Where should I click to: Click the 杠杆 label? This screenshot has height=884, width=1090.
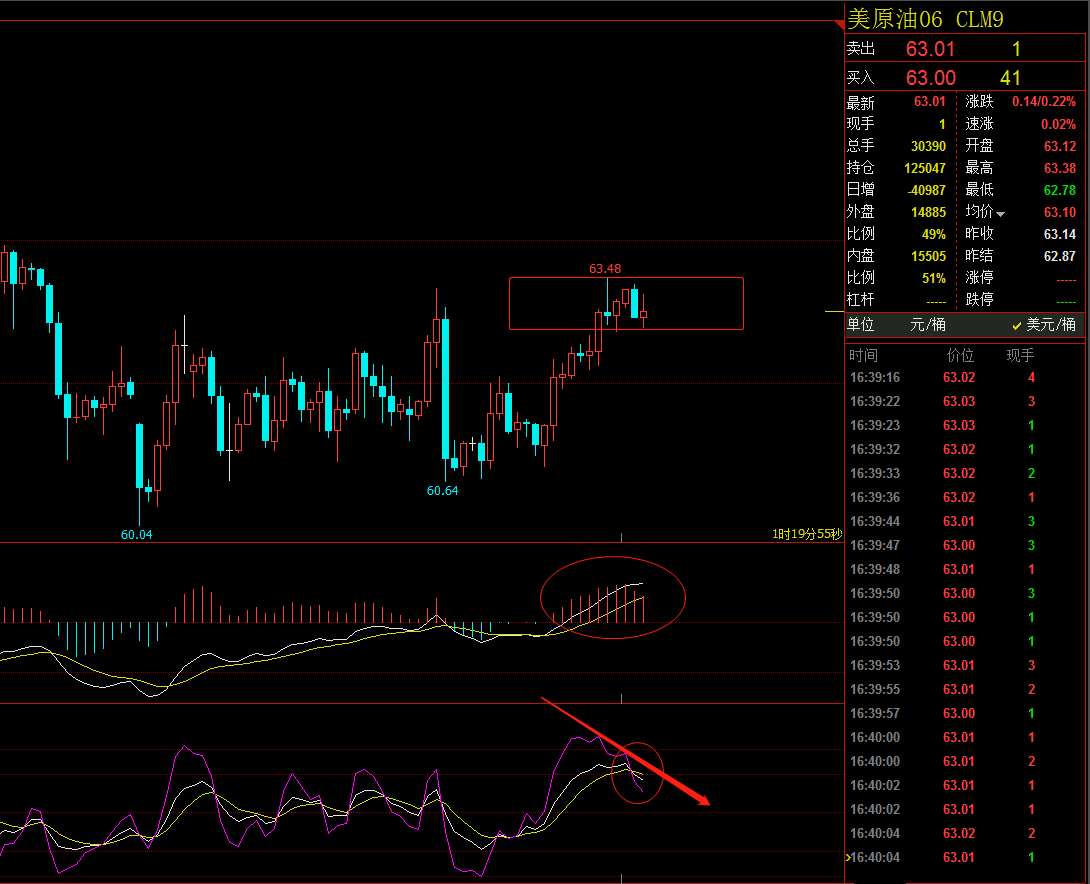coord(861,300)
